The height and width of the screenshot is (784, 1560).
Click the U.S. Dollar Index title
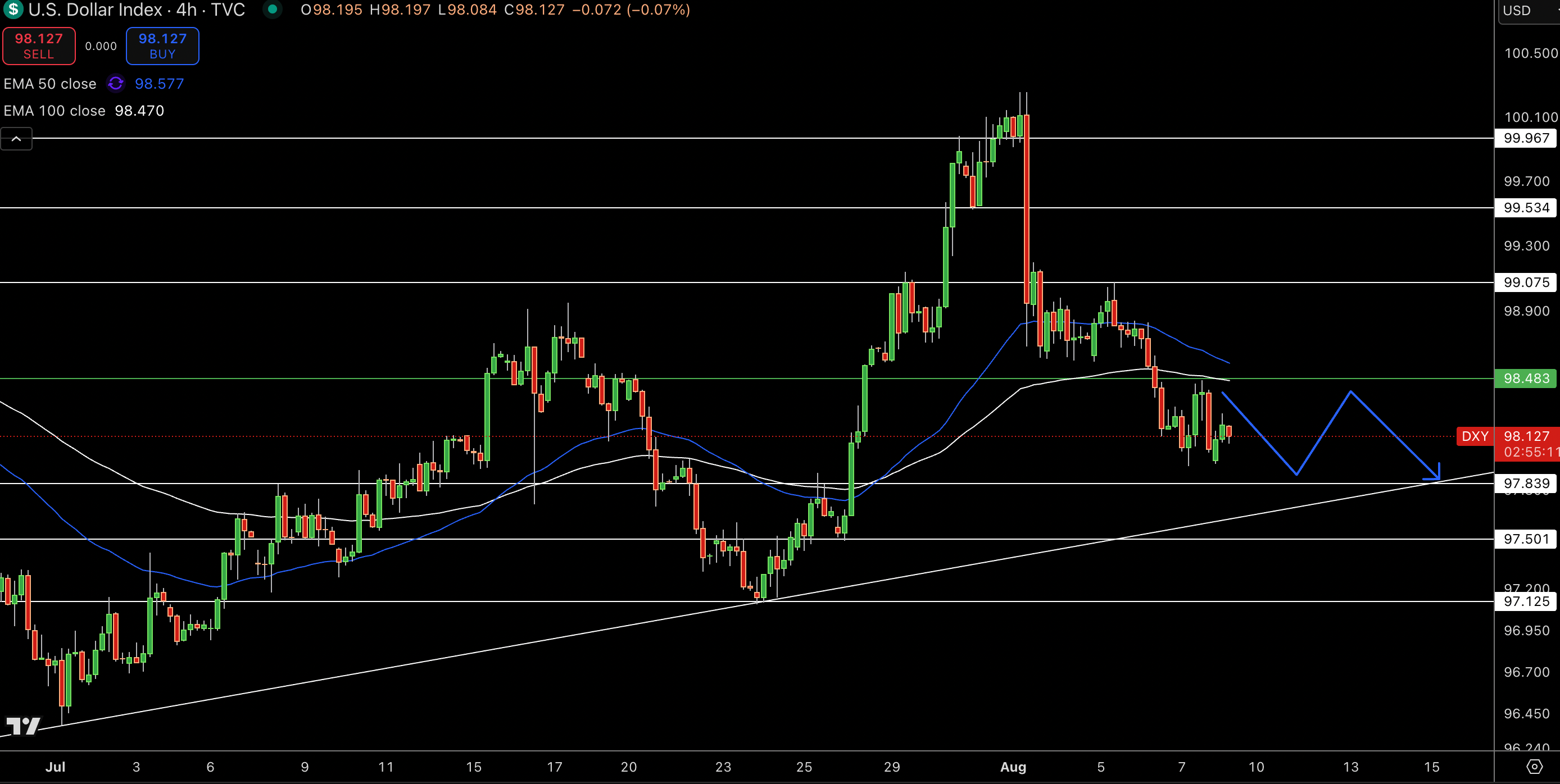coord(94,10)
